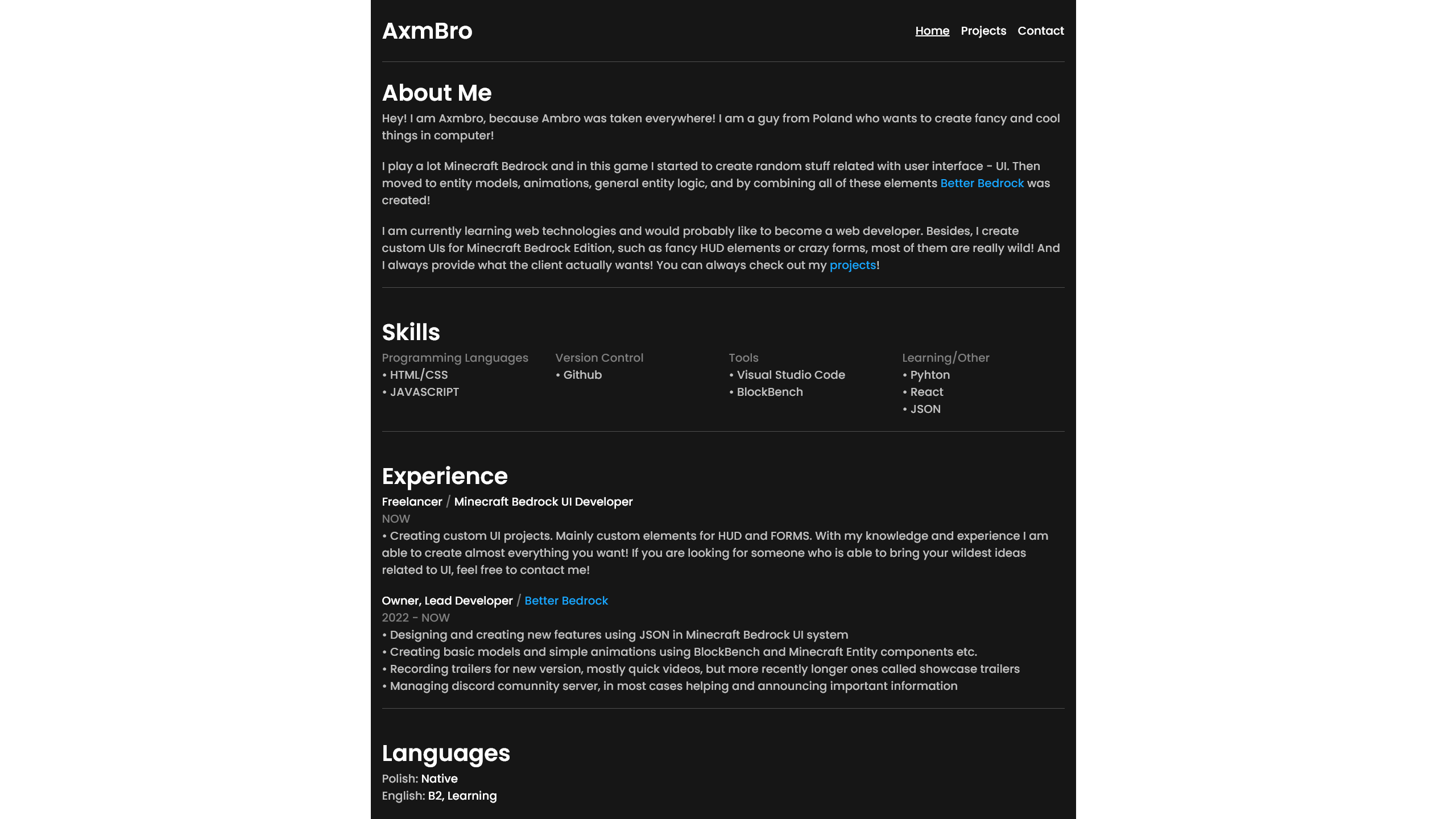The width and height of the screenshot is (1456, 819).
Task: Open the Home navigation link
Action: [x=932, y=31]
